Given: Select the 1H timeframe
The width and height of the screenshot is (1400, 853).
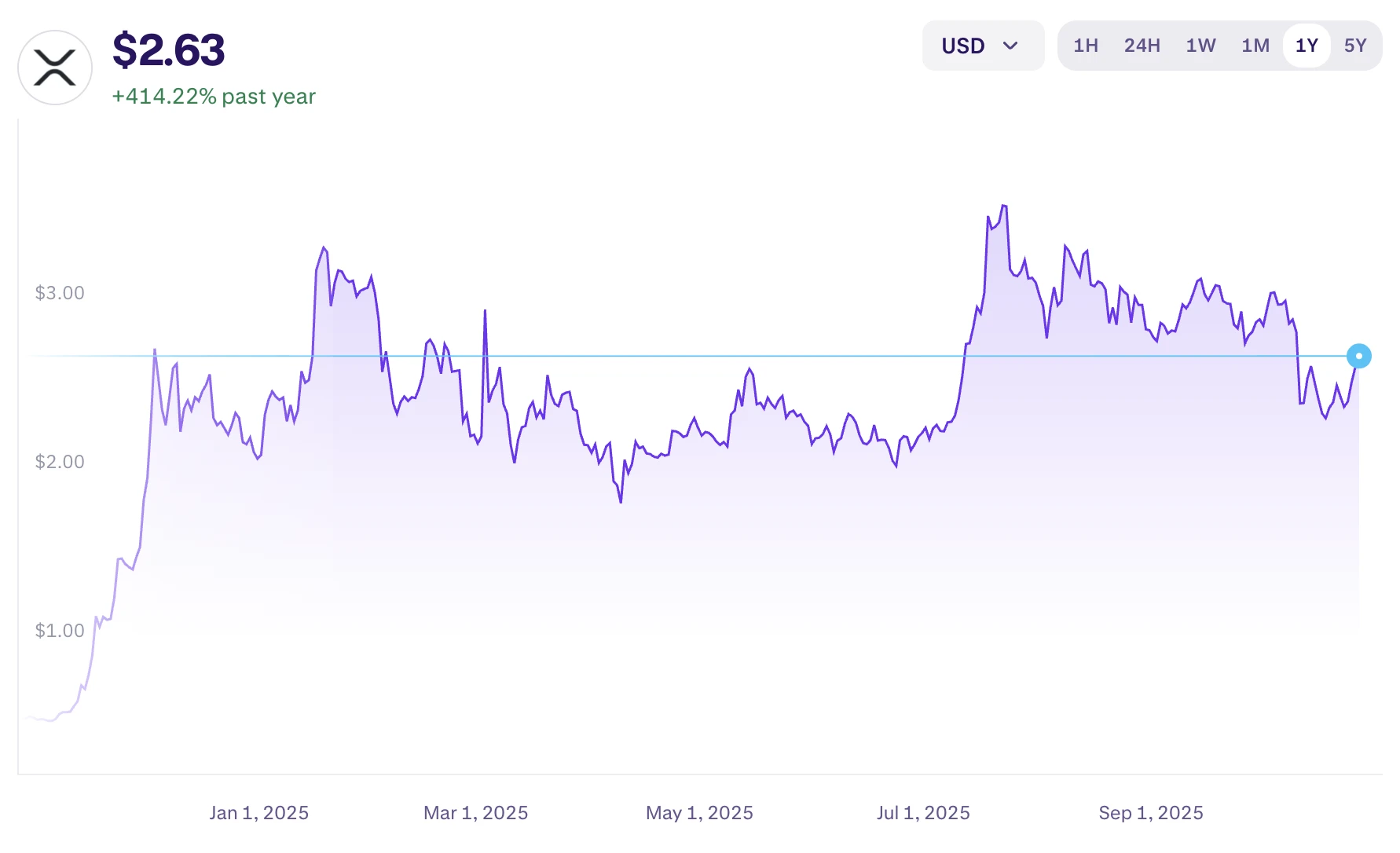Looking at the screenshot, I should (1085, 46).
